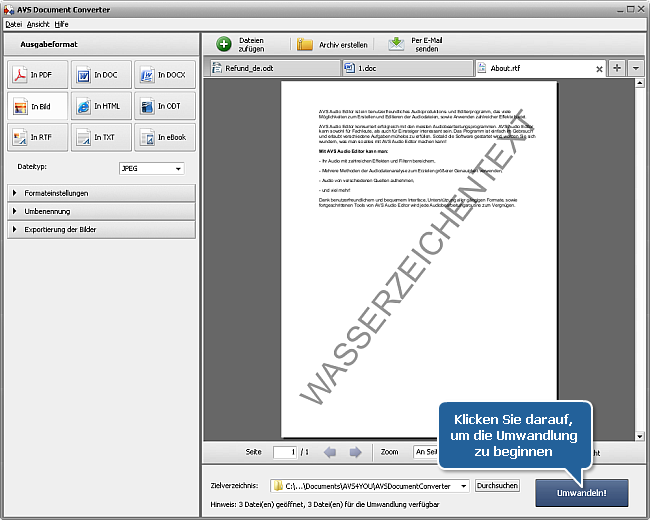
Task: Expand the Umbenennung section
Action: click(x=101, y=211)
